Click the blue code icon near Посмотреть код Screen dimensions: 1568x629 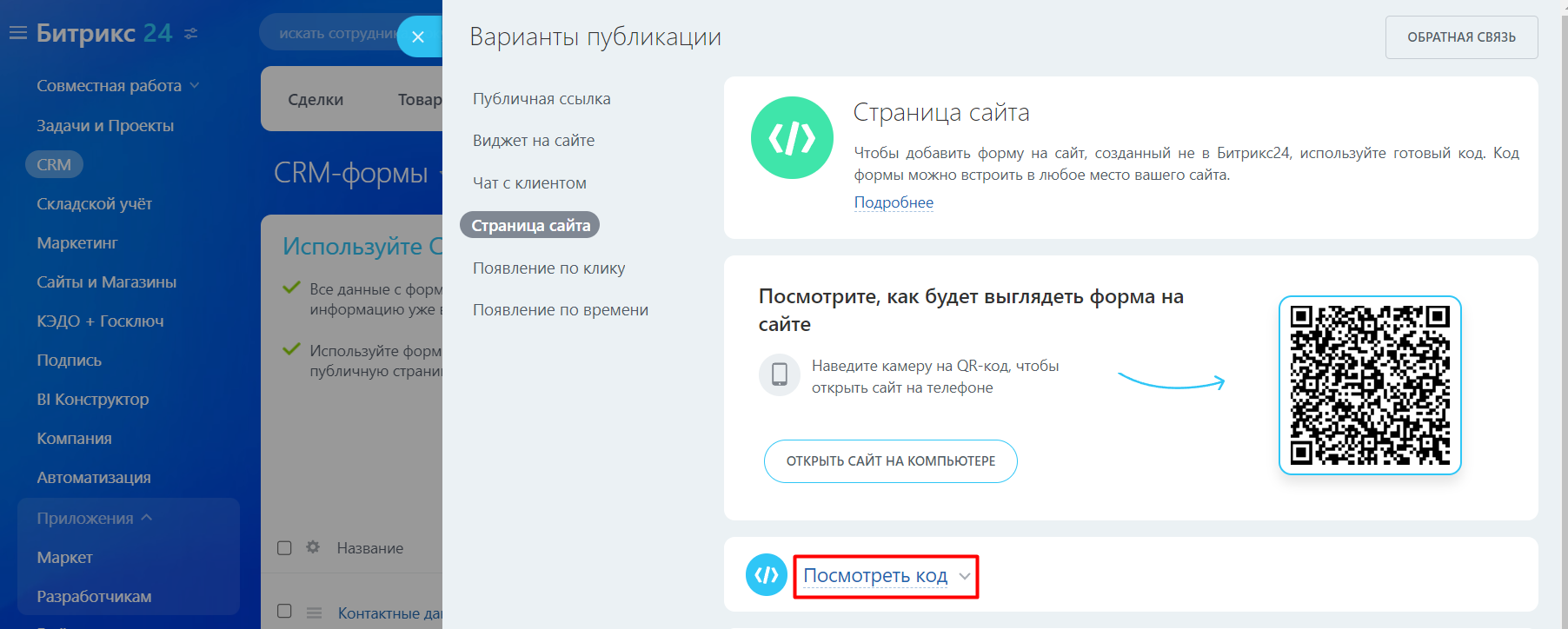(x=766, y=575)
